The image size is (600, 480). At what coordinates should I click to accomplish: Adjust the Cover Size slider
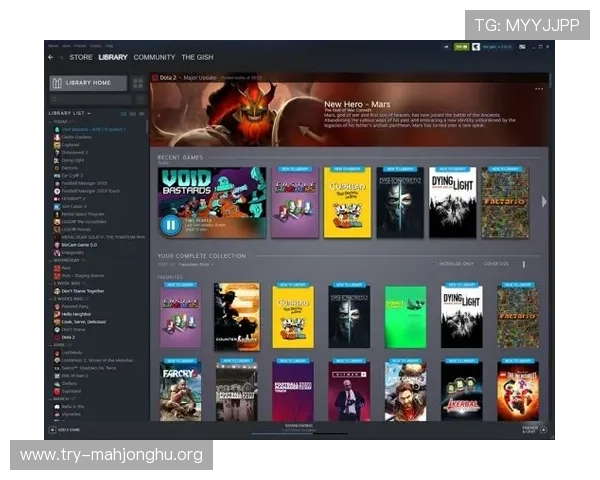coord(524,264)
